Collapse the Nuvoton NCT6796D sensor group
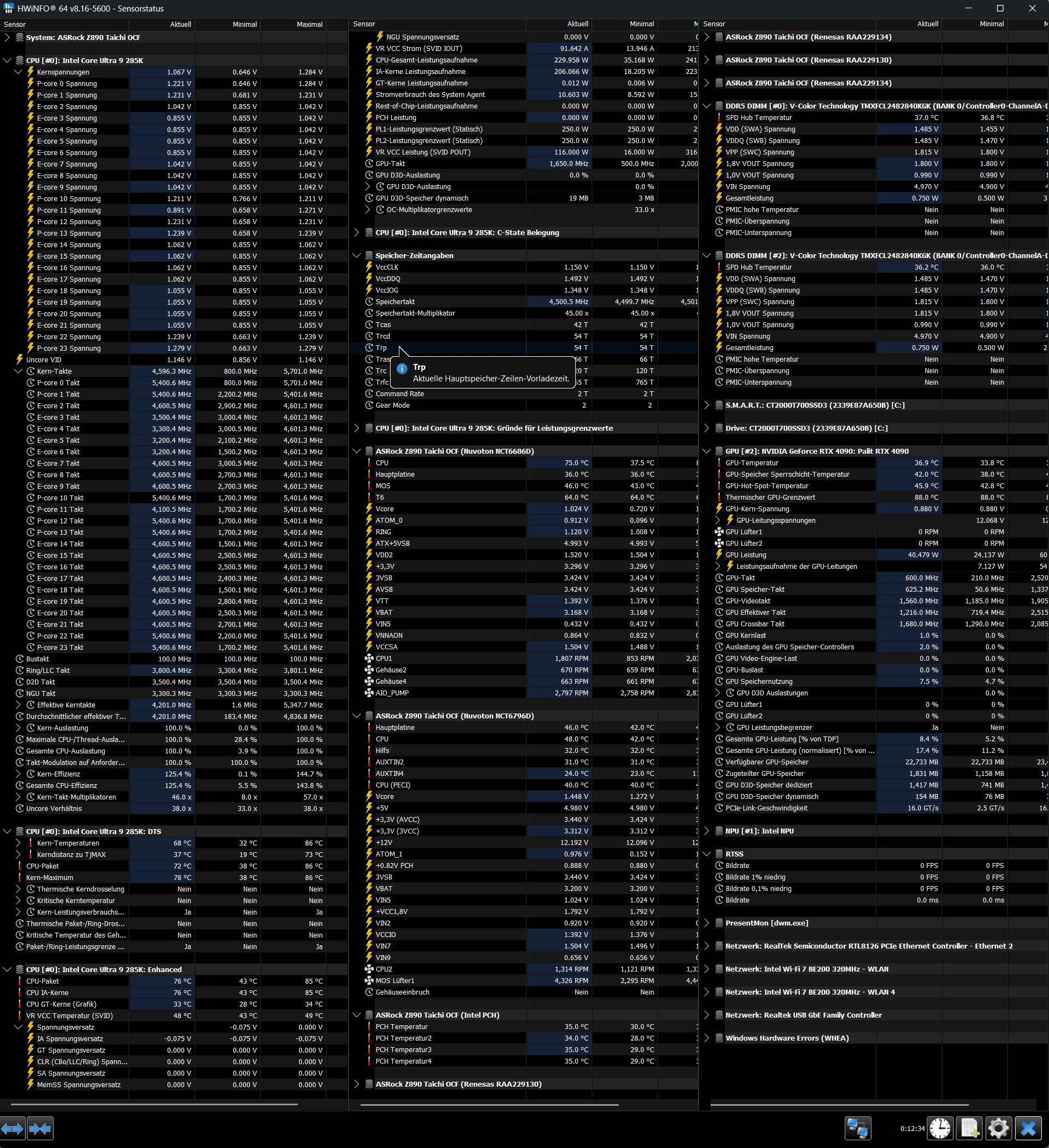Image resolution: width=1049 pixels, height=1148 pixels. pyautogui.click(x=356, y=716)
